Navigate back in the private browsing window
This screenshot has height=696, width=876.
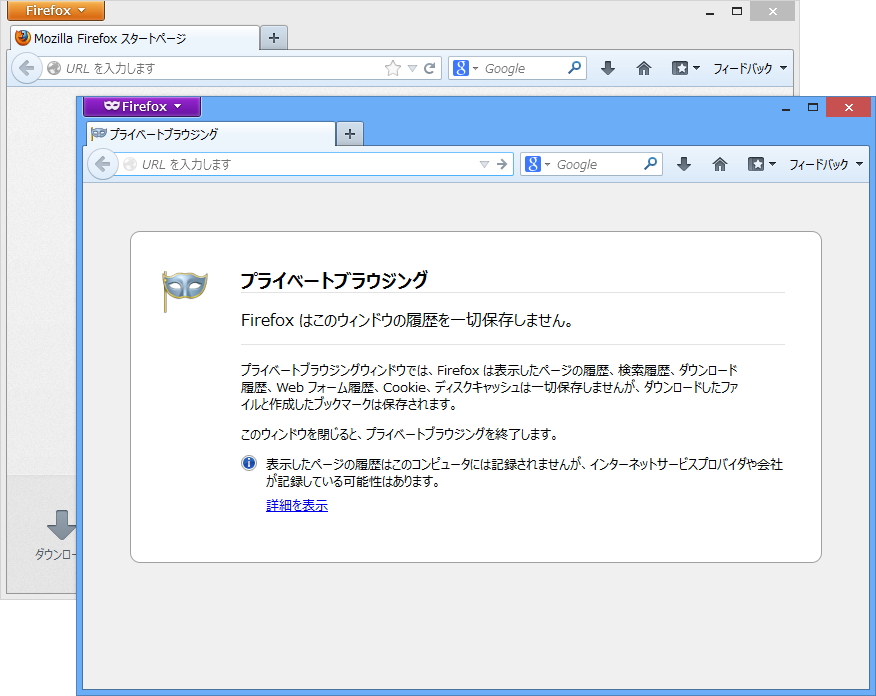(x=103, y=163)
